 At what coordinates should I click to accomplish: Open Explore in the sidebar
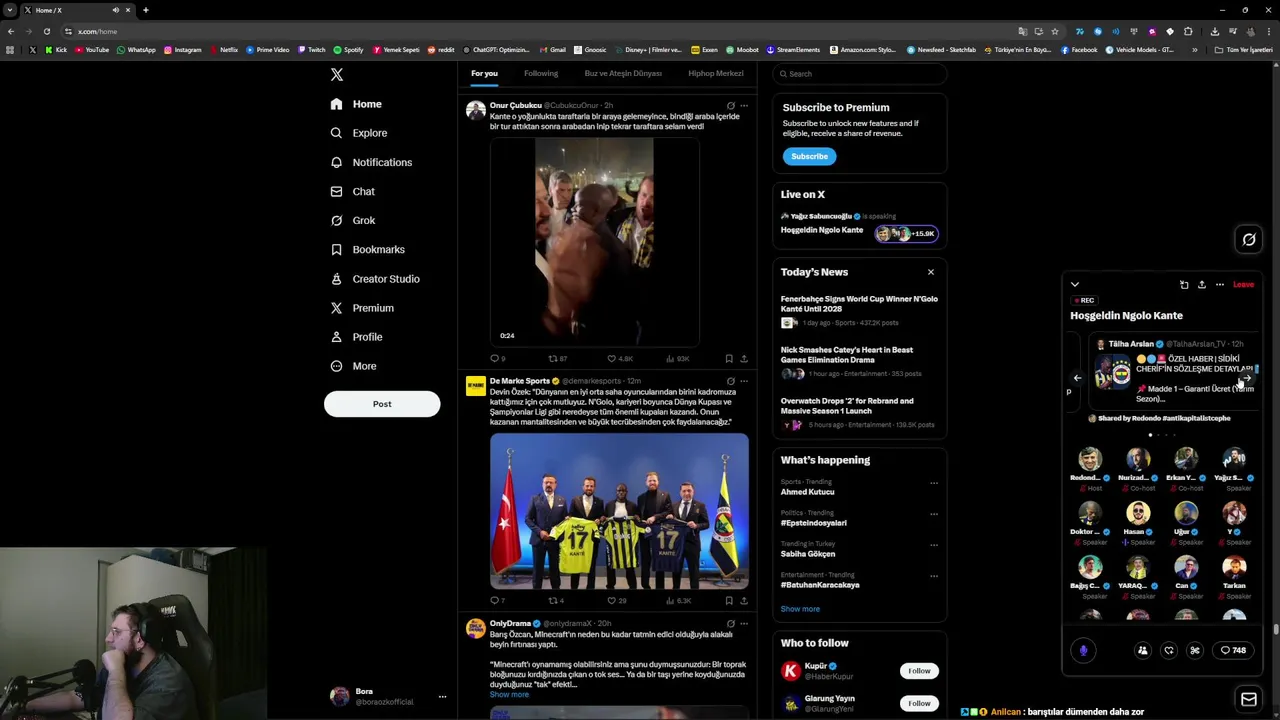click(358, 133)
